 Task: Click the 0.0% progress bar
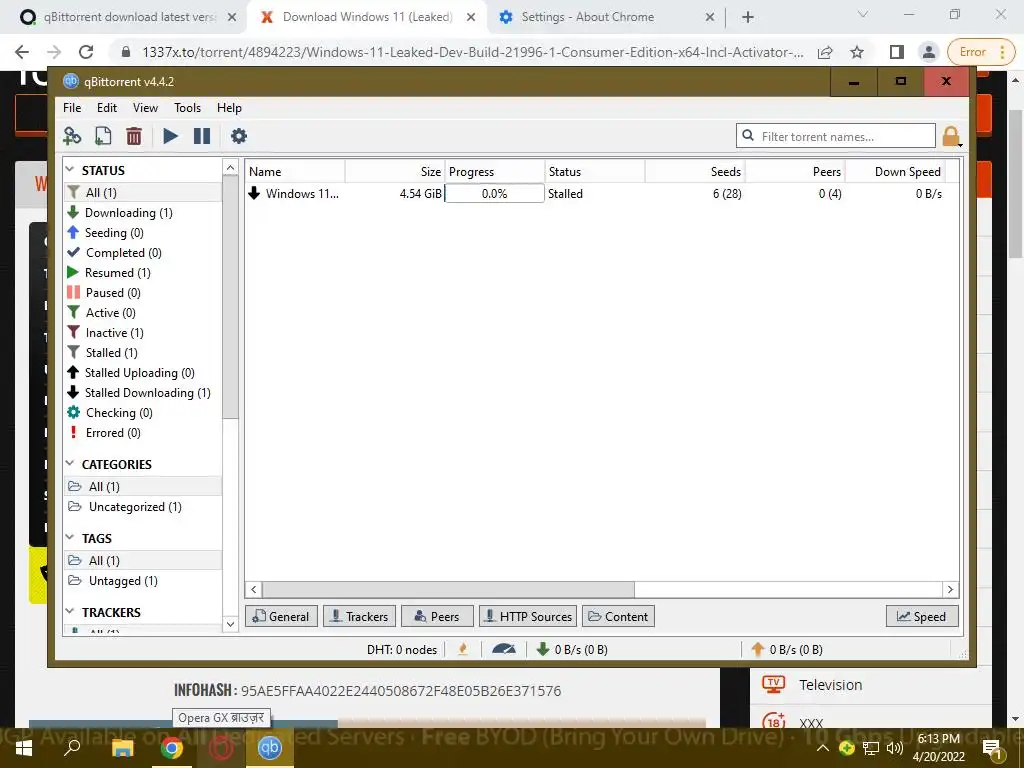pos(494,193)
